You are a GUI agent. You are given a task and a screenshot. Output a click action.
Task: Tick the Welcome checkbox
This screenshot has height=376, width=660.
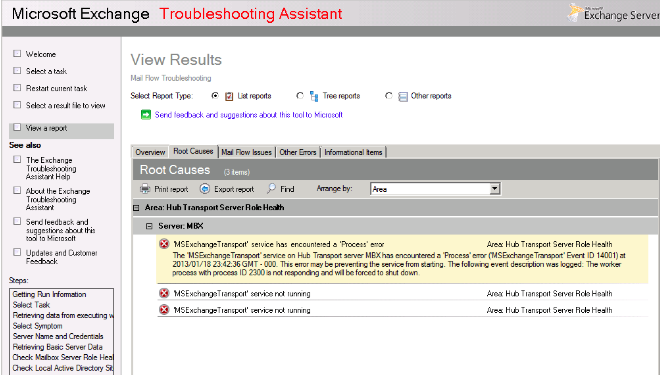(17, 53)
